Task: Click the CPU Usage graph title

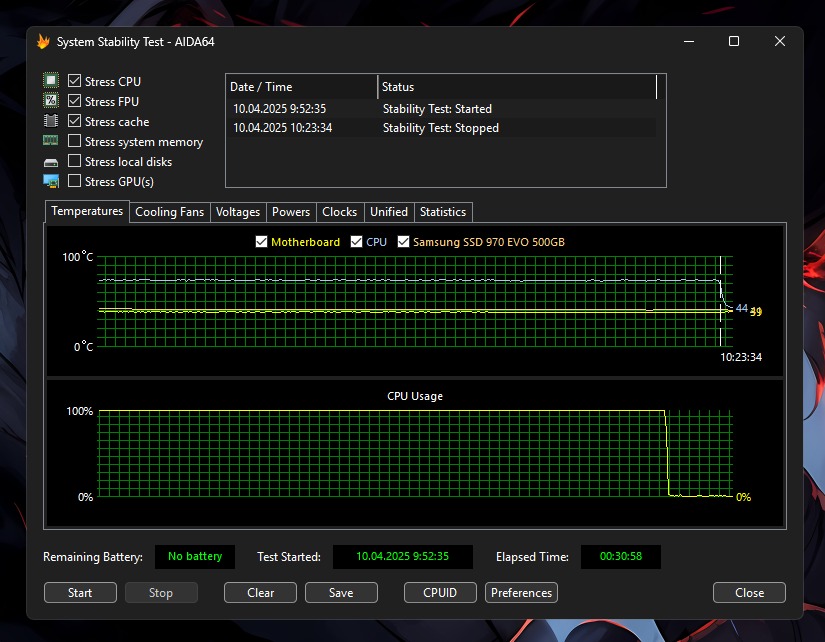Action: (415, 396)
